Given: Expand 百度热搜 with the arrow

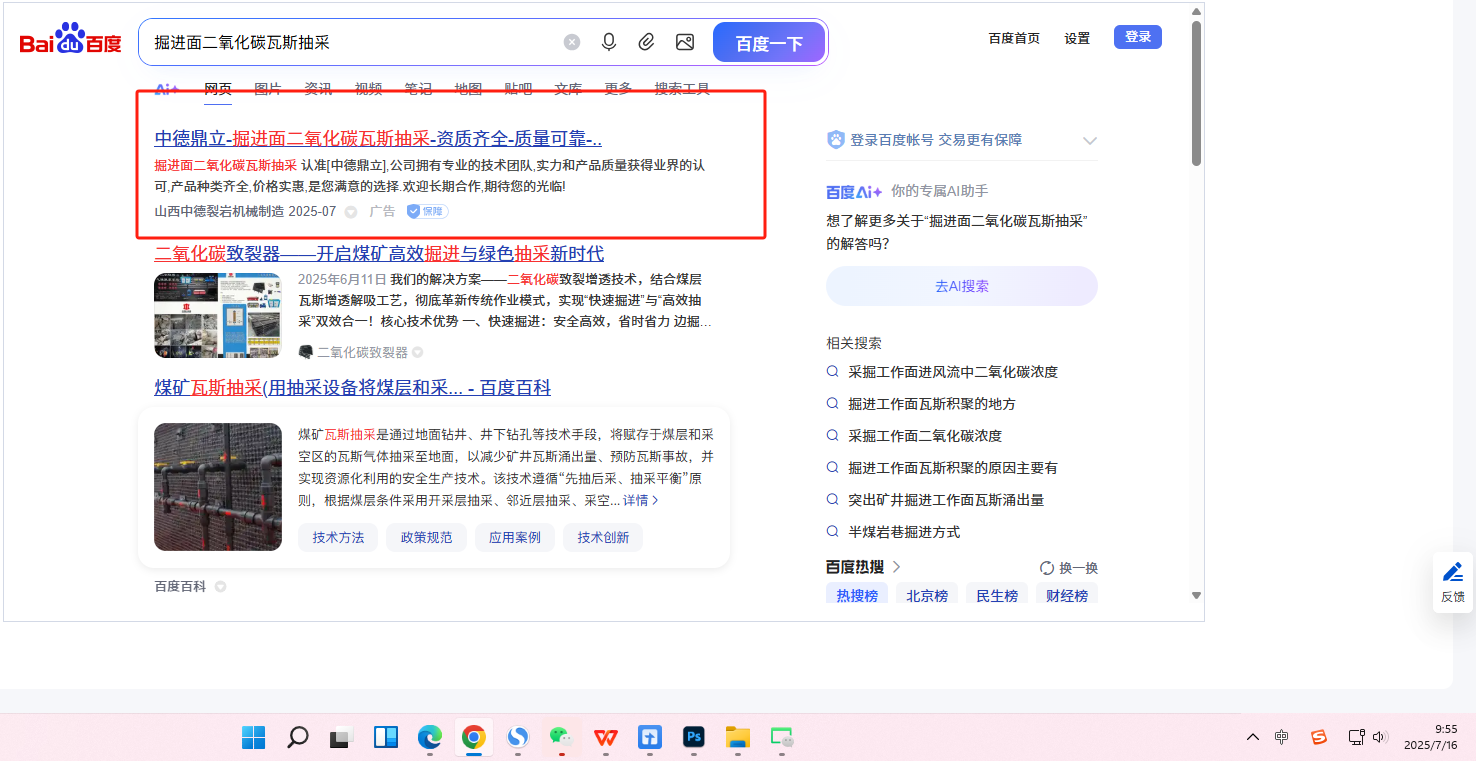Looking at the screenshot, I should (897, 567).
